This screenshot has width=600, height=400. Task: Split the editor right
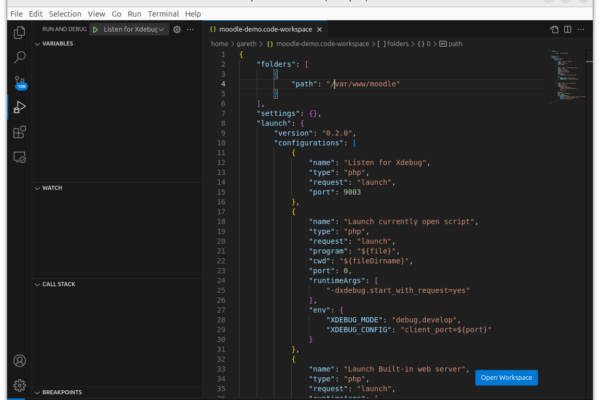click(x=567, y=29)
